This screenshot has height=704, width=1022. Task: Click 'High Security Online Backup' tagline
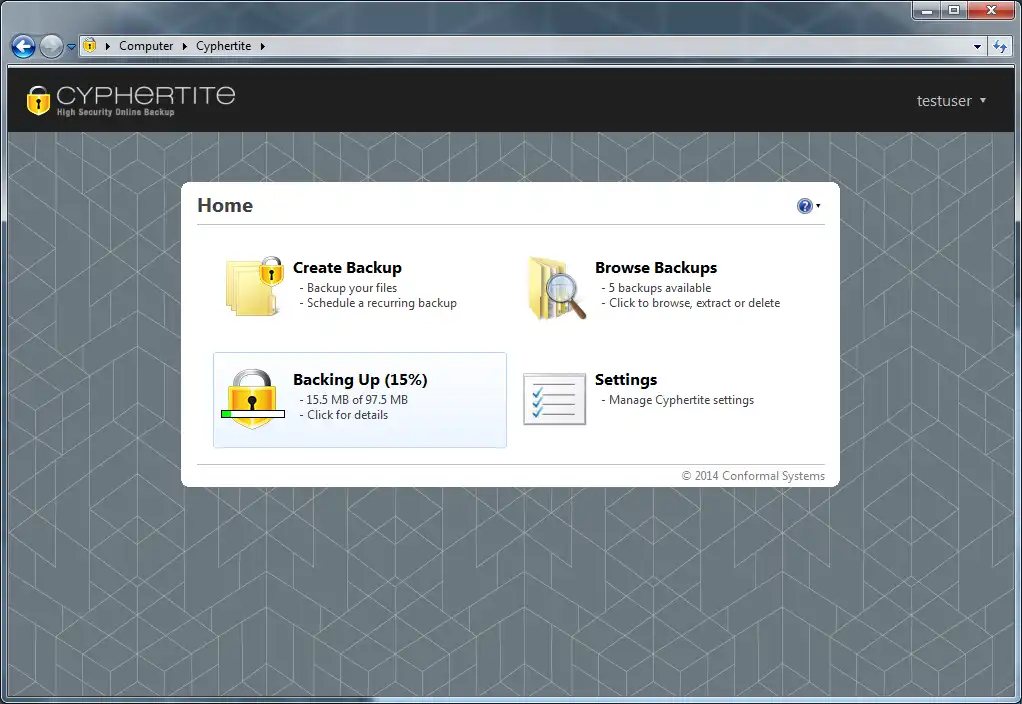[x=115, y=112]
